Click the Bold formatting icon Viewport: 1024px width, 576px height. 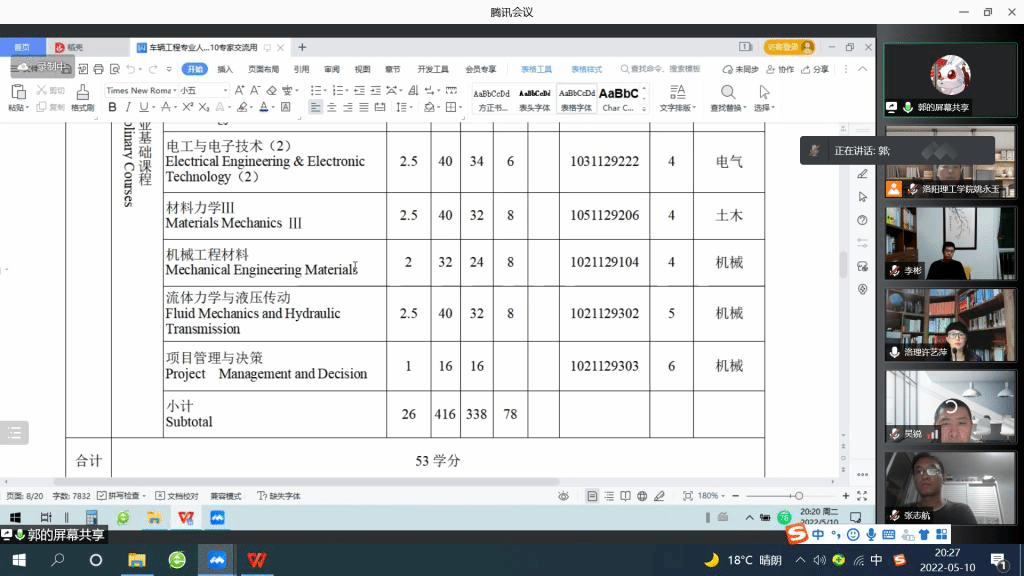click(x=112, y=107)
